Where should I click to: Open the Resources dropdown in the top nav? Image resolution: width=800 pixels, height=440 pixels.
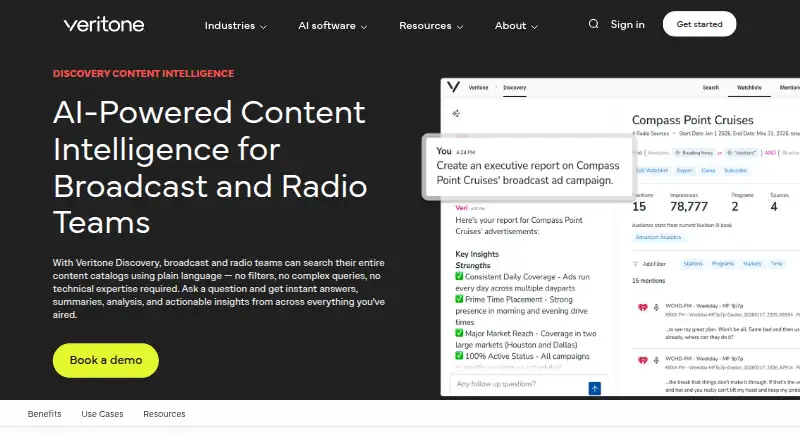click(x=431, y=26)
